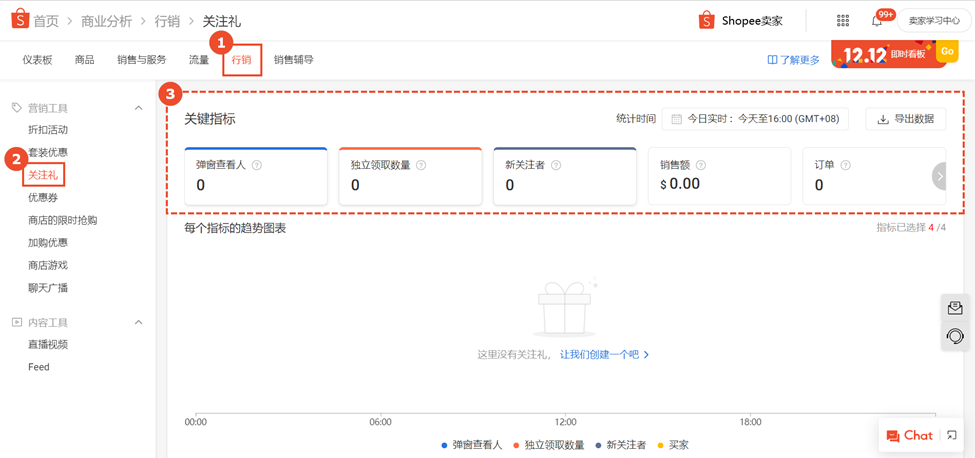This screenshot has width=975, height=458.
Task: Switch to the 流量 tab
Action: pos(199,60)
